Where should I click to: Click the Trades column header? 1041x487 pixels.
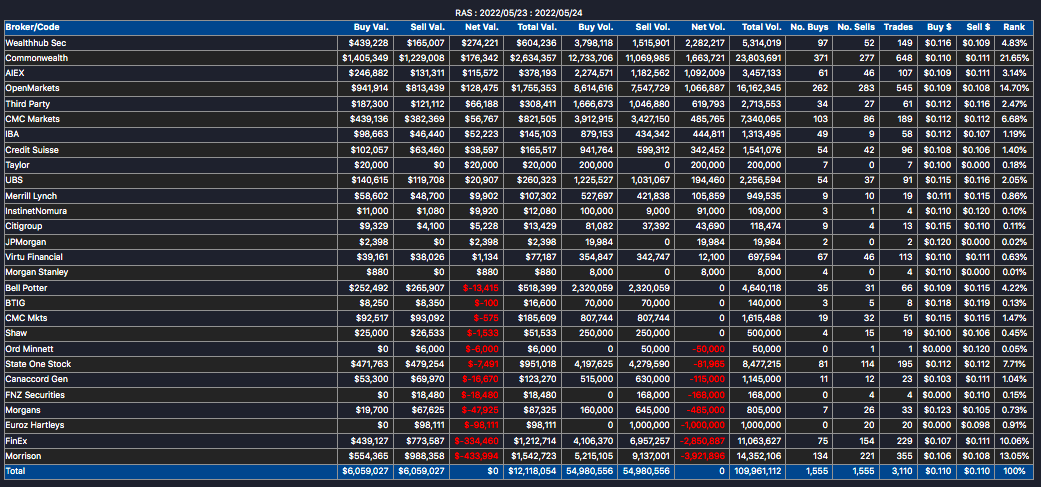[x=898, y=27]
